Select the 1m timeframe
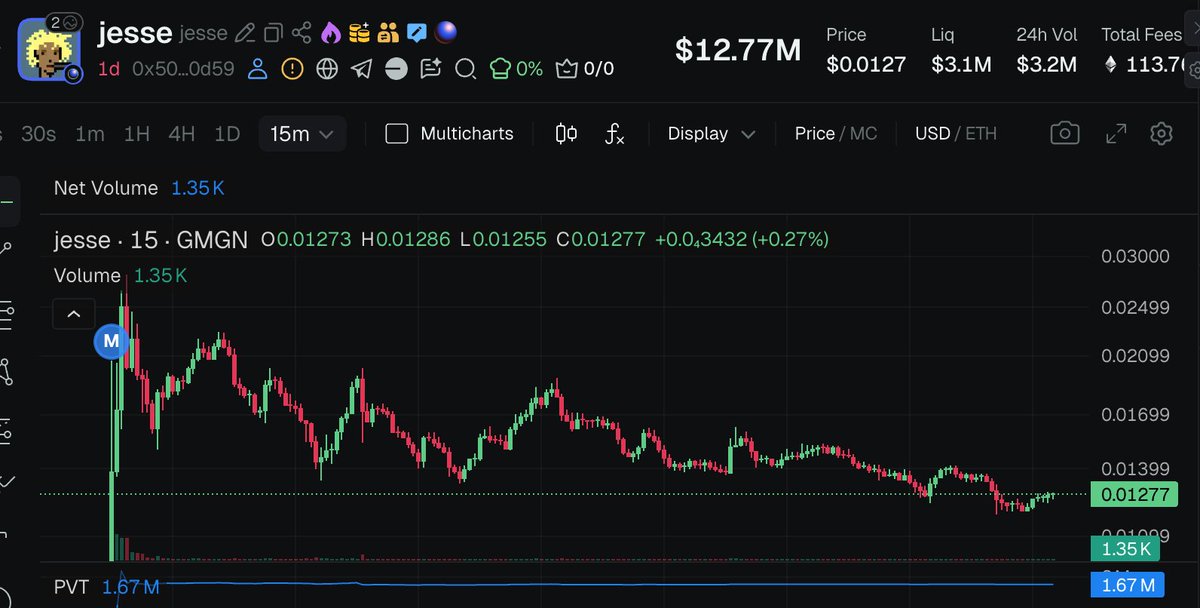The image size is (1200, 608). pyautogui.click(x=90, y=133)
